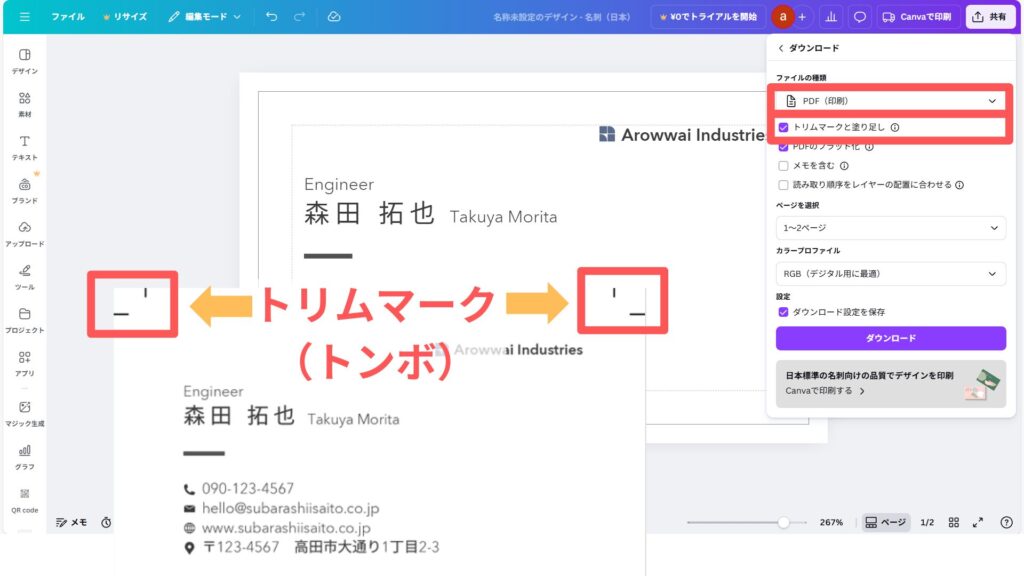1024x576 pixels.
Task: Open the comments speech bubble icon
Action: 859,17
